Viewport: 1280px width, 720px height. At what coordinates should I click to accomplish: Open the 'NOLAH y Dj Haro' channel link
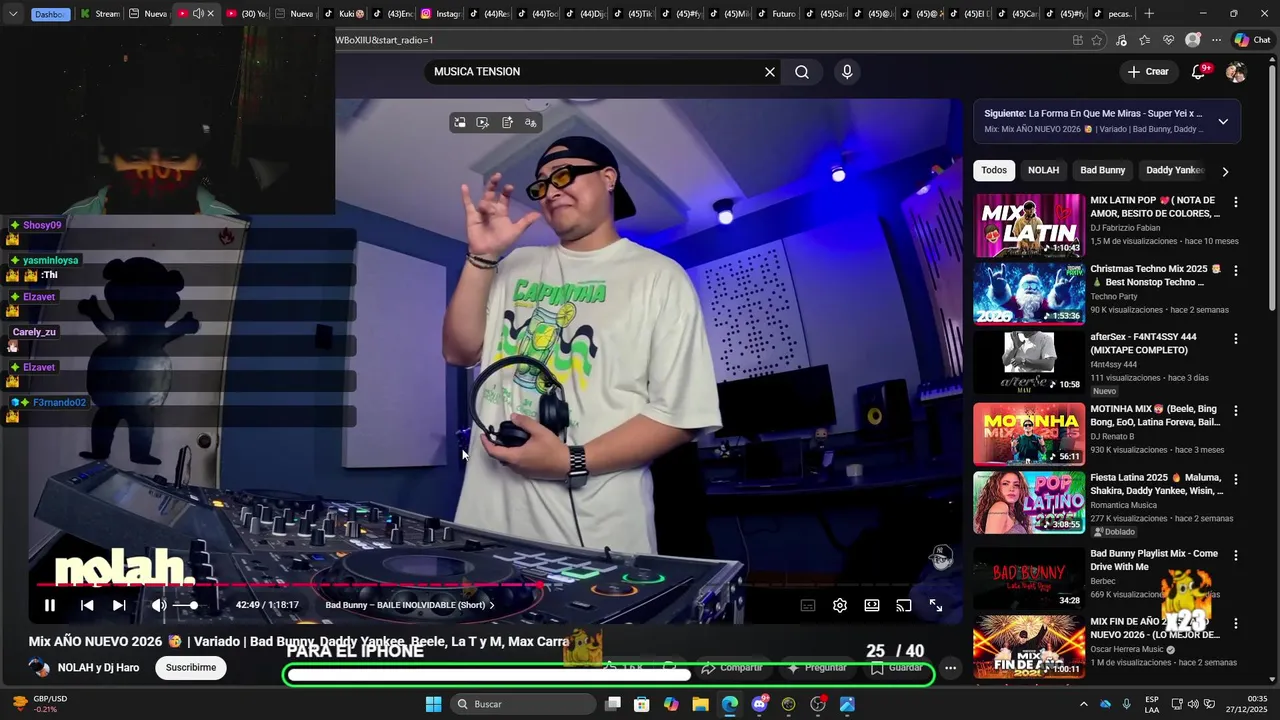click(x=98, y=667)
